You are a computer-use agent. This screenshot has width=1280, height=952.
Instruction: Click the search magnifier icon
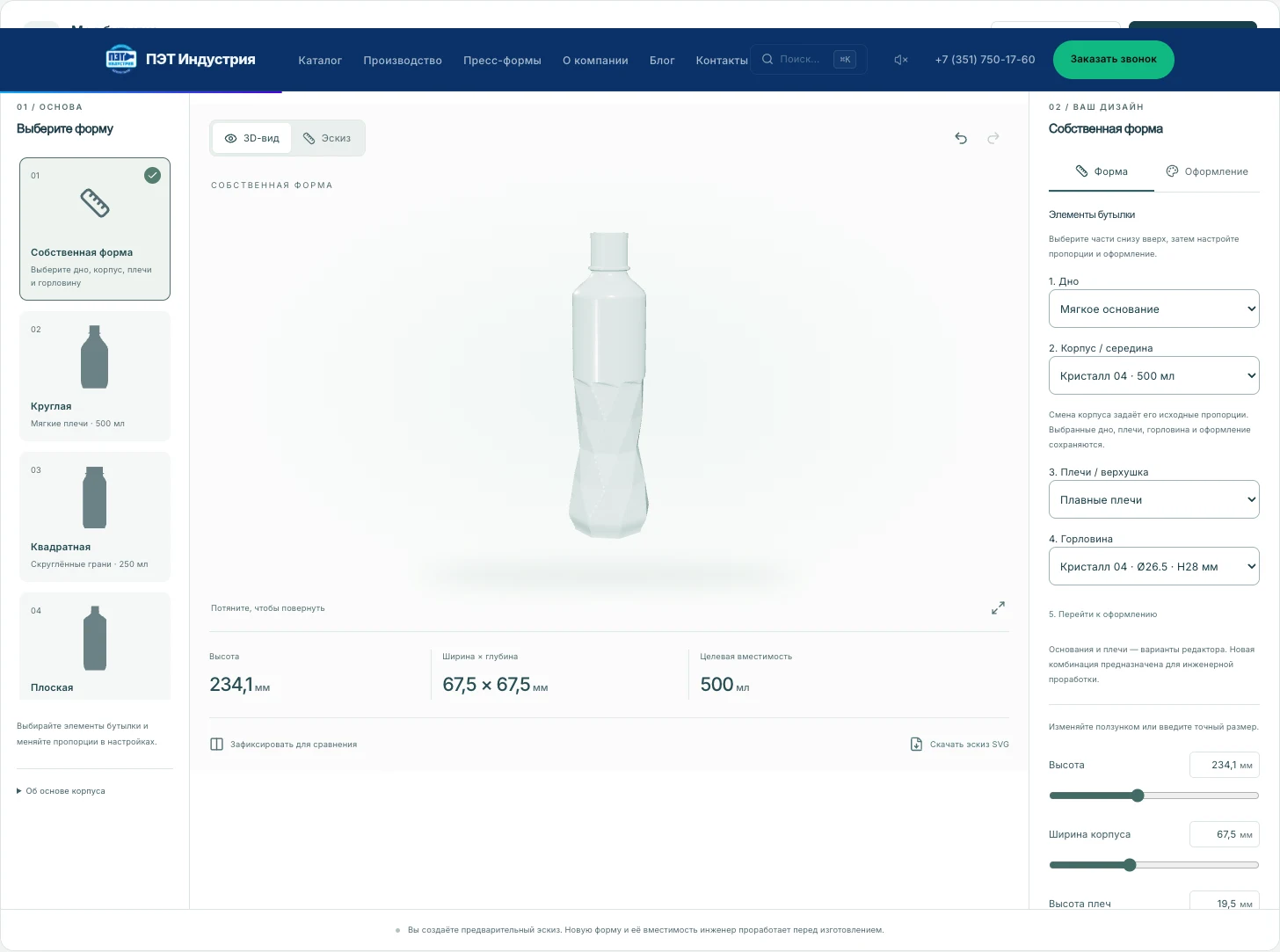point(767,59)
